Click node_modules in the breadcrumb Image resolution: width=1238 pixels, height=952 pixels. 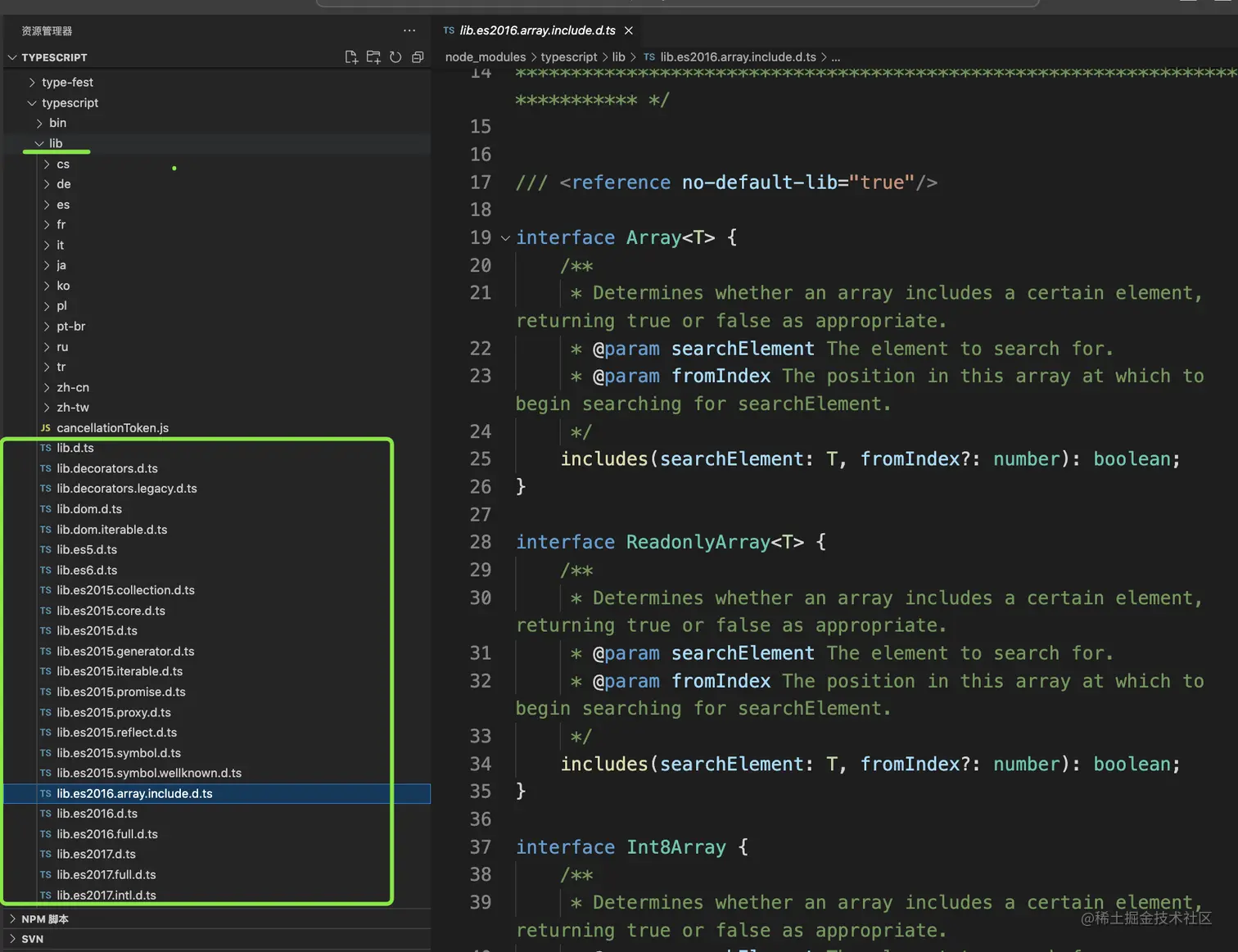[486, 56]
